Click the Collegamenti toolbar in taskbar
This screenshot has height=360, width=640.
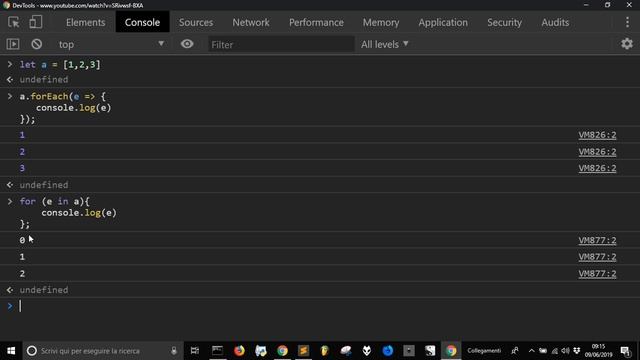484,351
